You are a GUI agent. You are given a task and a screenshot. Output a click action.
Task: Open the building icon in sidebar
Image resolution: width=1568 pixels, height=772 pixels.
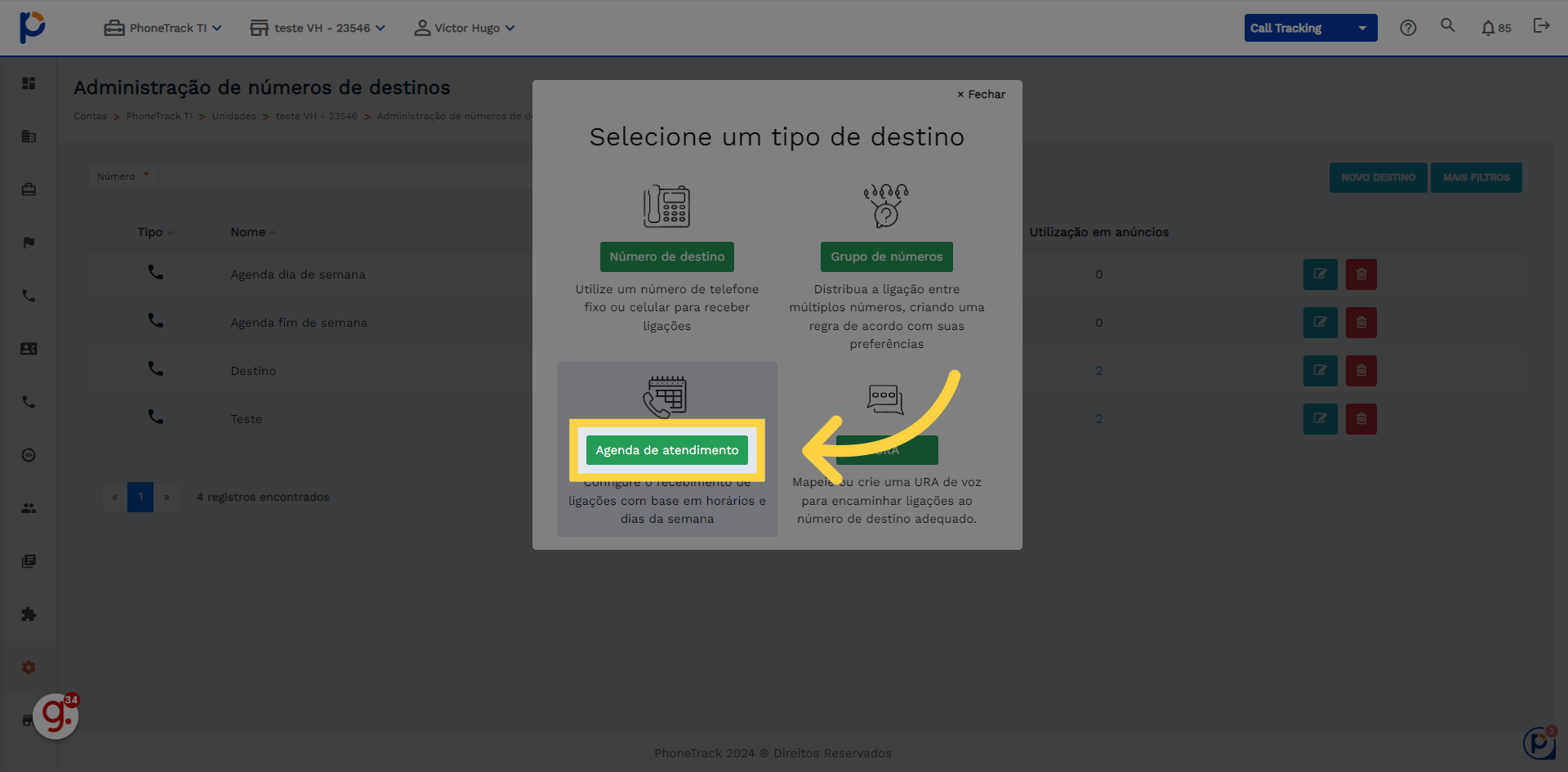click(x=29, y=136)
